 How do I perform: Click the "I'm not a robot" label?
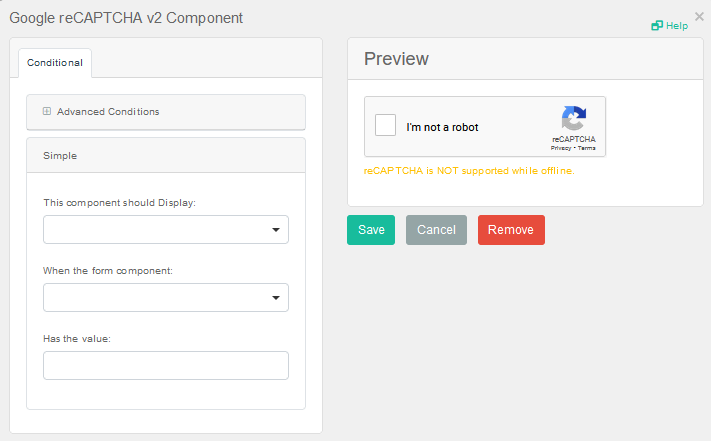[x=442, y=127]
